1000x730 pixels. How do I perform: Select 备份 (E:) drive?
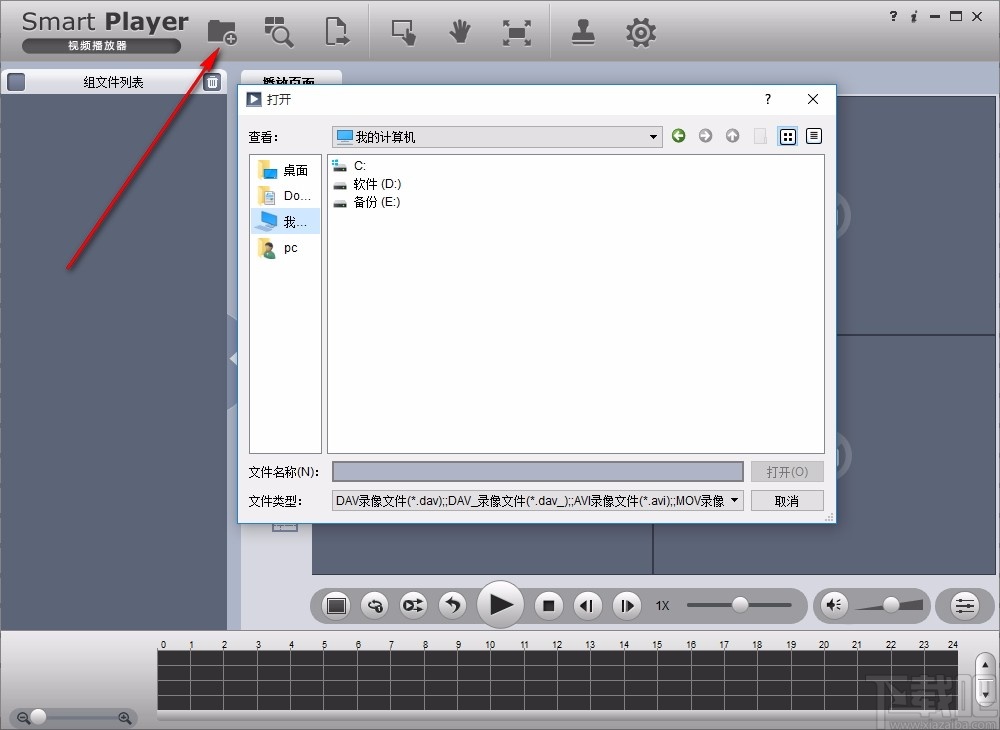tap(366, 202)
